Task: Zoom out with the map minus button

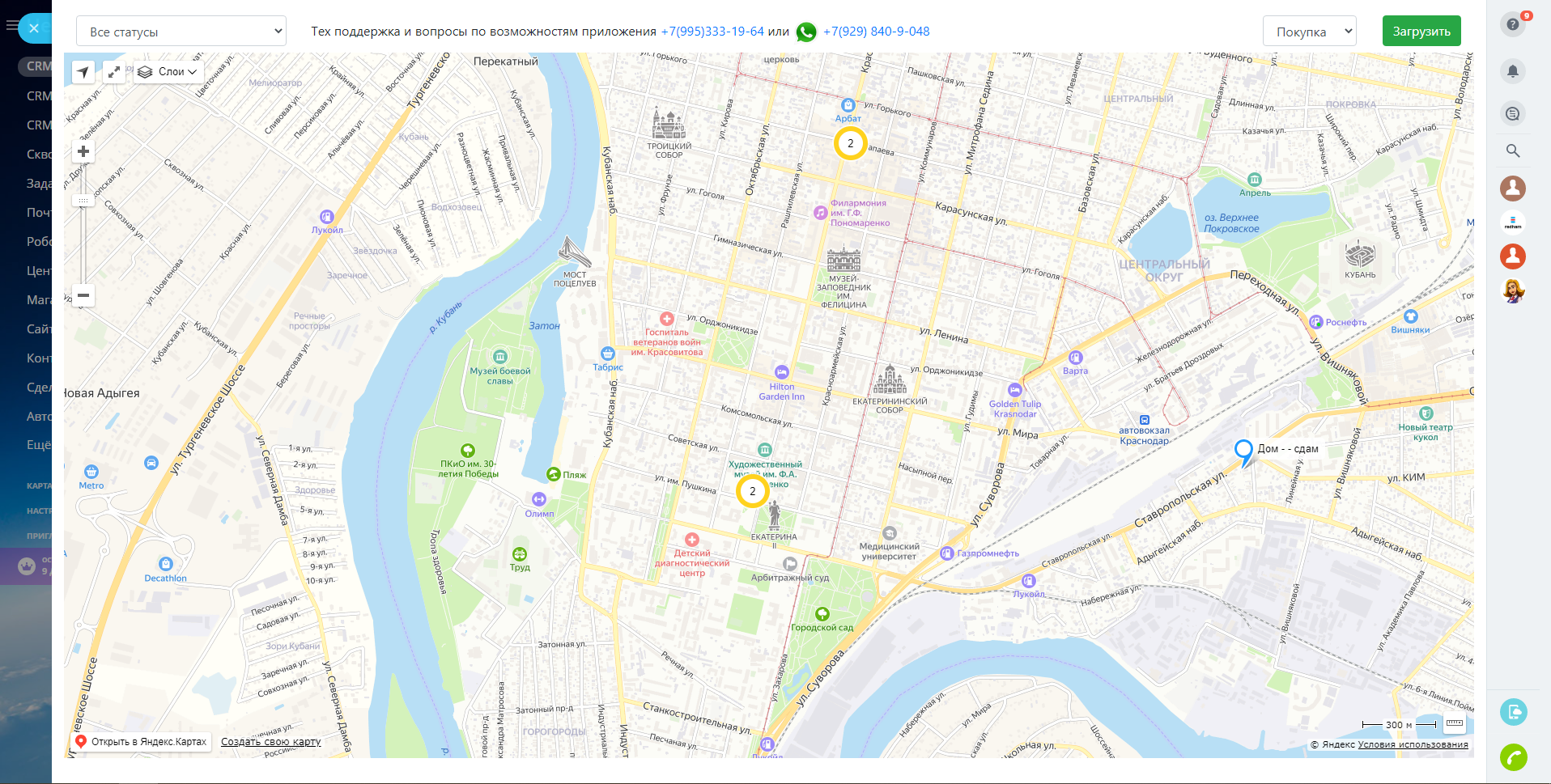Action: (x=83, y=295)
